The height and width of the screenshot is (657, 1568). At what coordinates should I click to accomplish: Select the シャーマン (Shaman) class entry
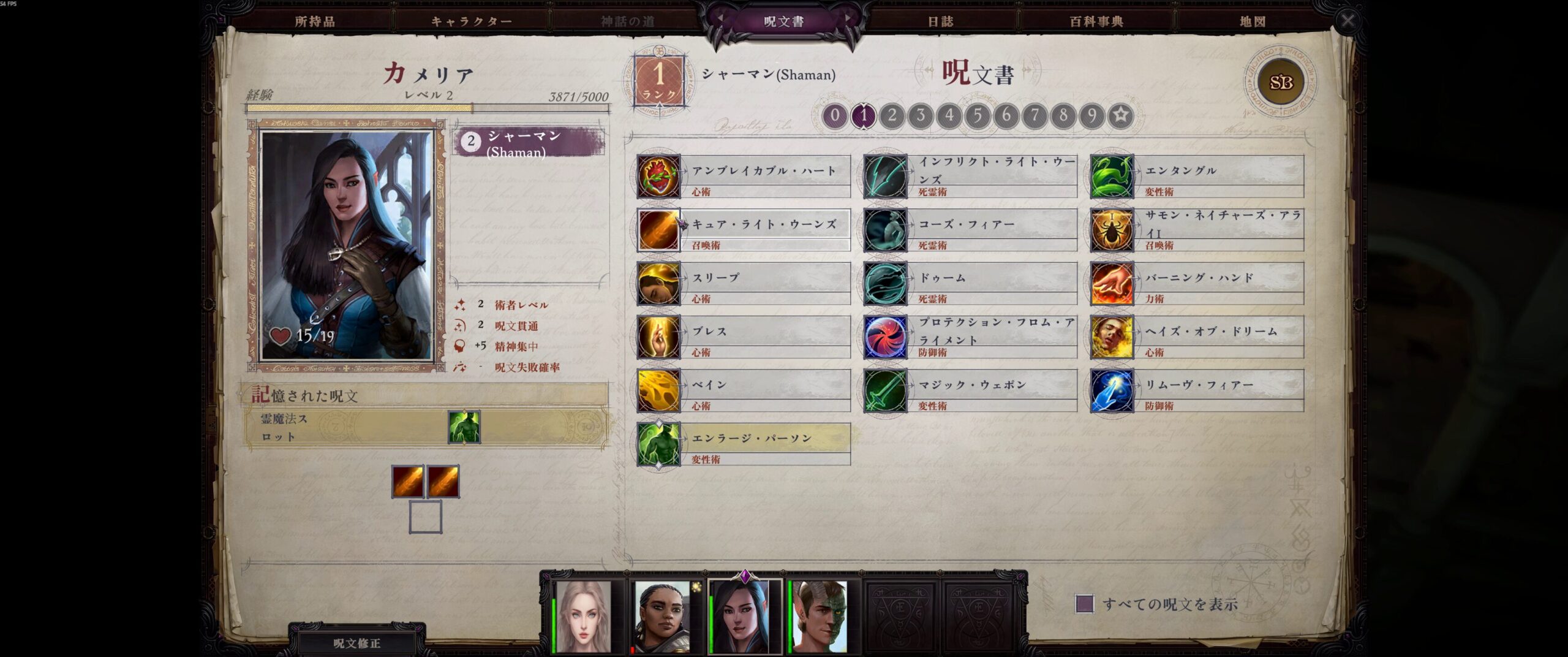click(528, 143)
